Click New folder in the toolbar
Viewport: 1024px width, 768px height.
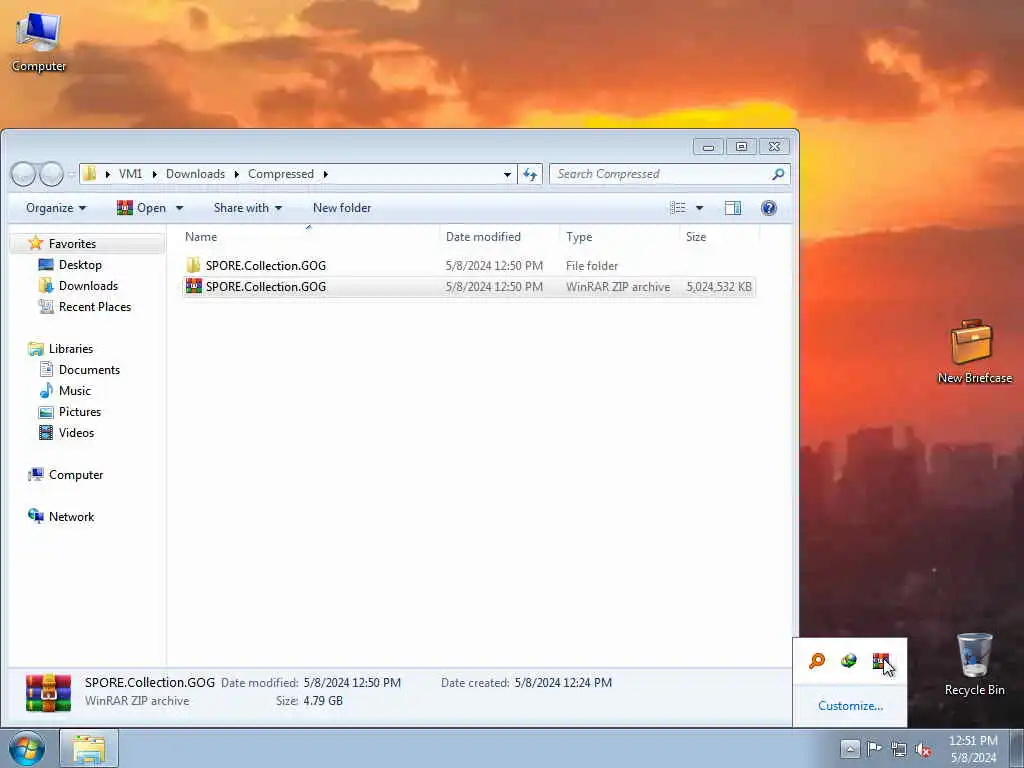point(342,208)
